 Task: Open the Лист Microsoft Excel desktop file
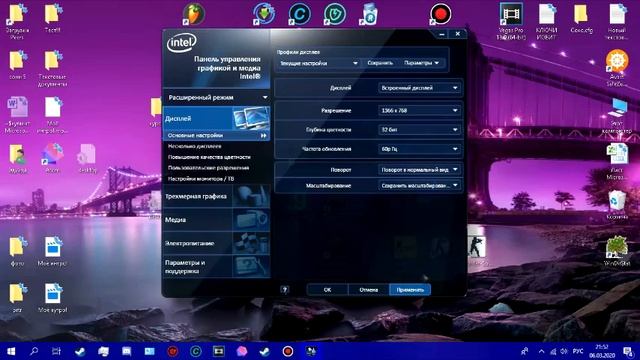617,162
